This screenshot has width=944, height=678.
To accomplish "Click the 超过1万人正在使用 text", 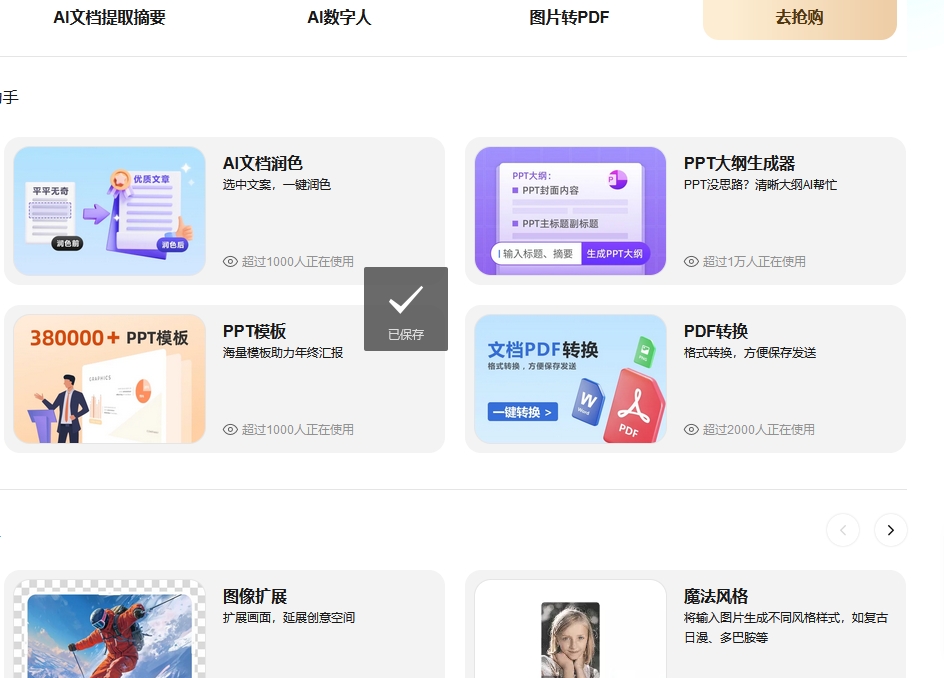I will point(754,261).
